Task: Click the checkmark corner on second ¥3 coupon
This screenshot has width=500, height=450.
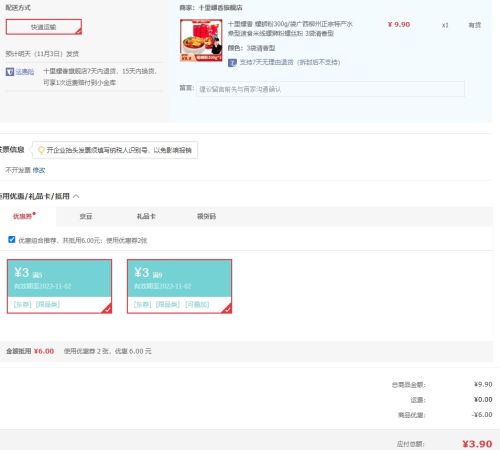Action: pyautogui.click(x=227, y=309)
